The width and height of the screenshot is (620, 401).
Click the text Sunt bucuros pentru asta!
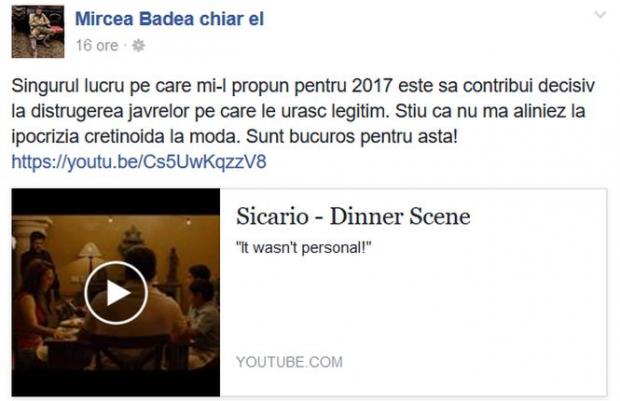(352, 137)
